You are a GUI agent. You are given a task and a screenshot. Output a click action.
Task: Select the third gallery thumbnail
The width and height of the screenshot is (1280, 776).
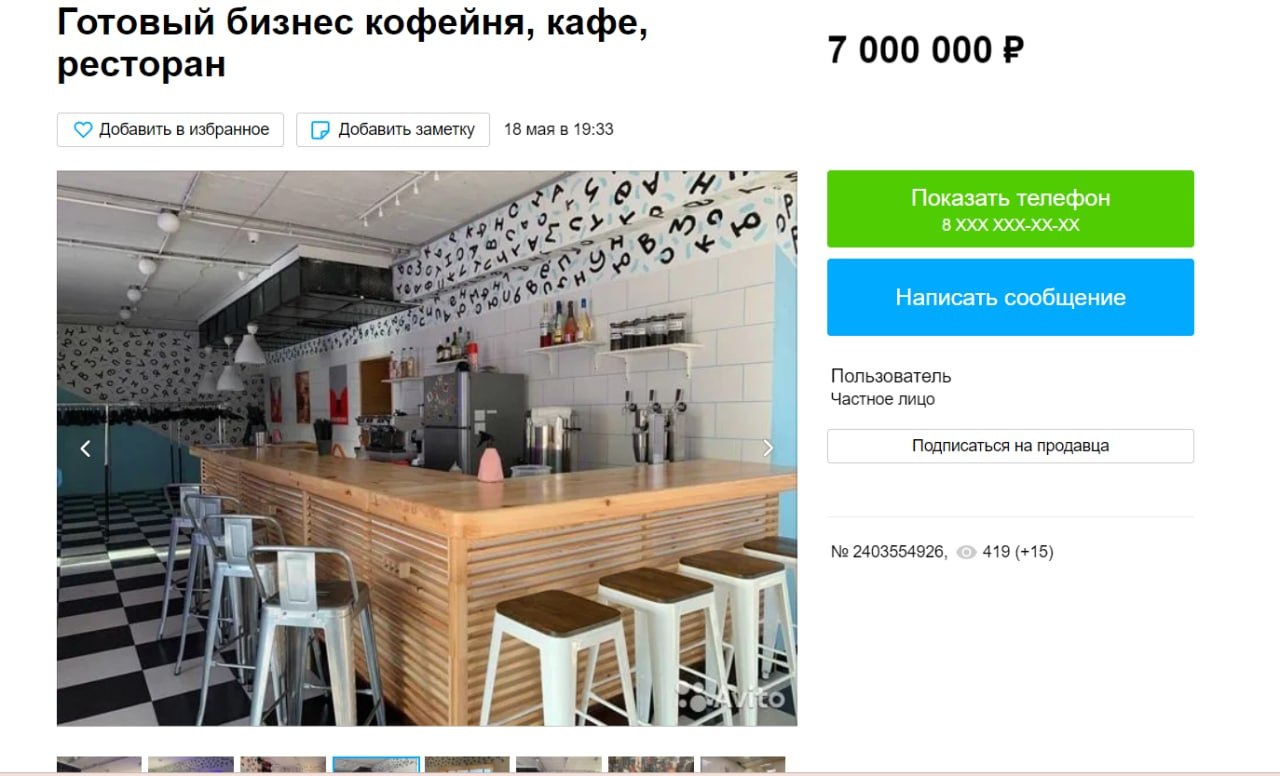click(x=283, y=765)
